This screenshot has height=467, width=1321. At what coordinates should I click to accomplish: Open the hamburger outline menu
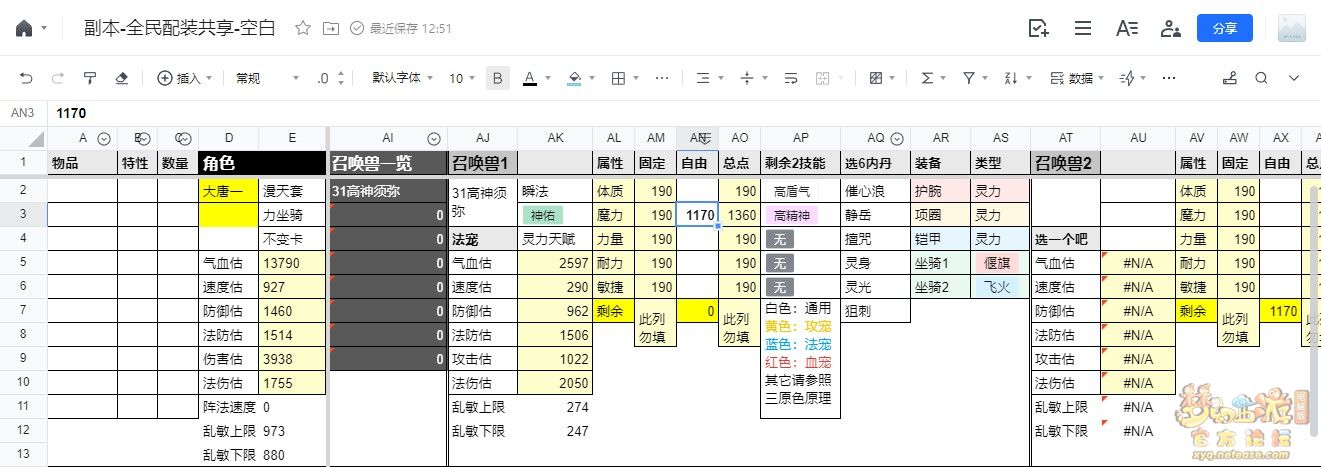click(x=1083, y=28)
